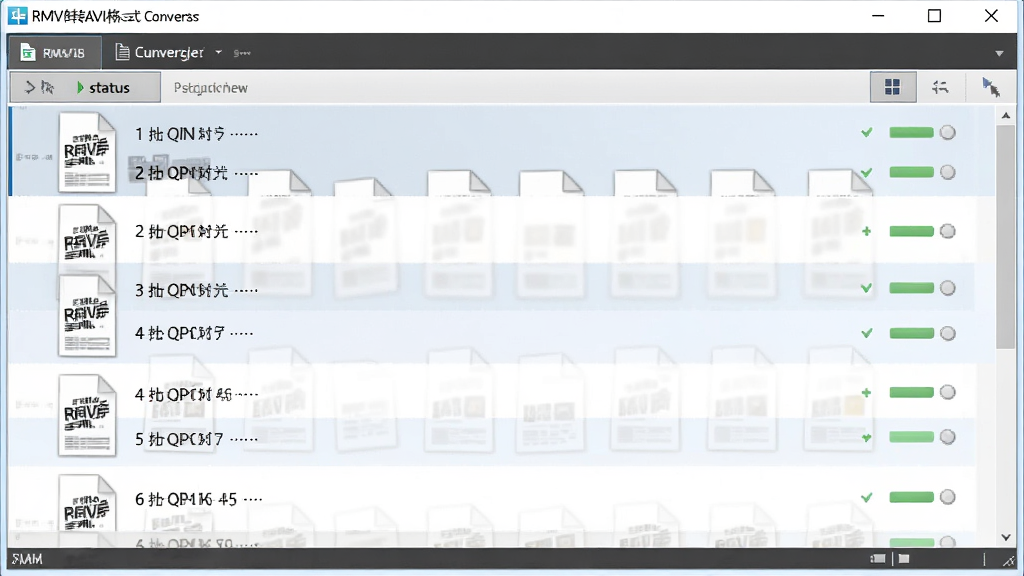Click the Pstandcnew label in the toolbar
1024x576 pixels.
pyautogui.click(x=210, y=88)
